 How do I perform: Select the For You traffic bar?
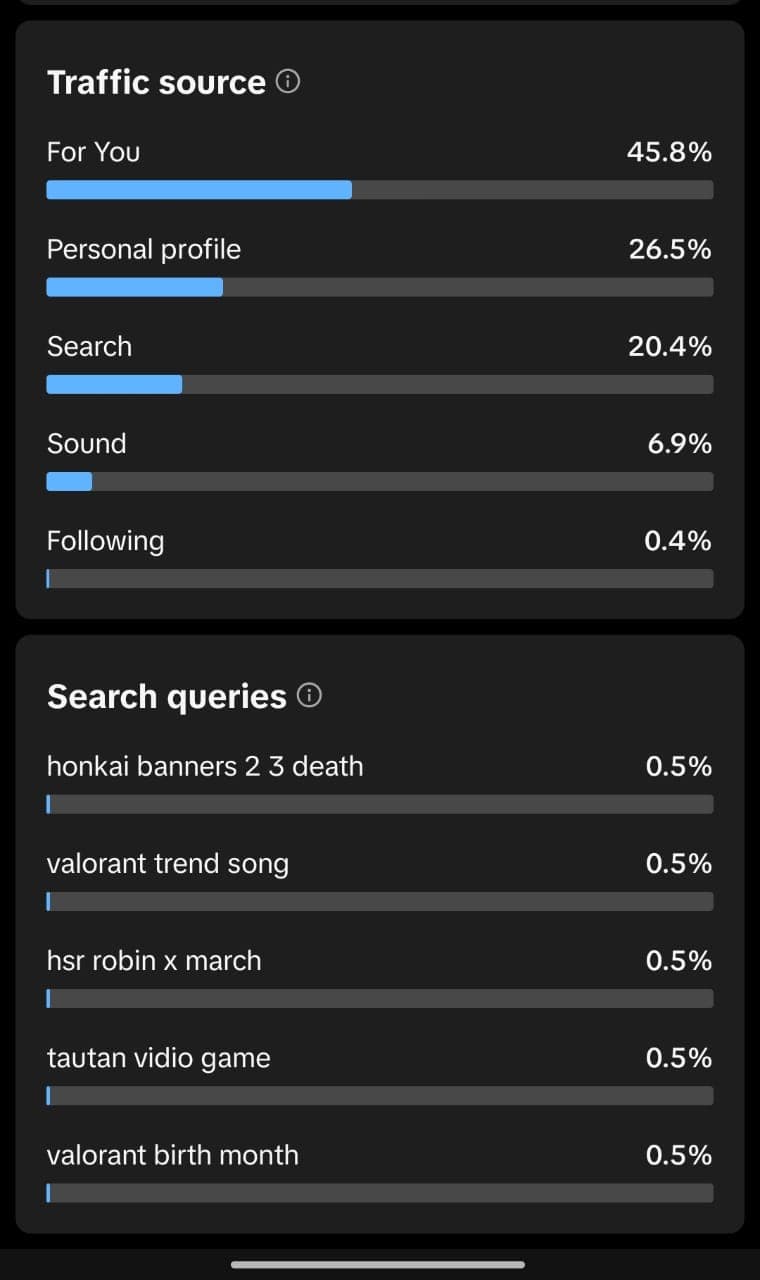coord(380,190)
